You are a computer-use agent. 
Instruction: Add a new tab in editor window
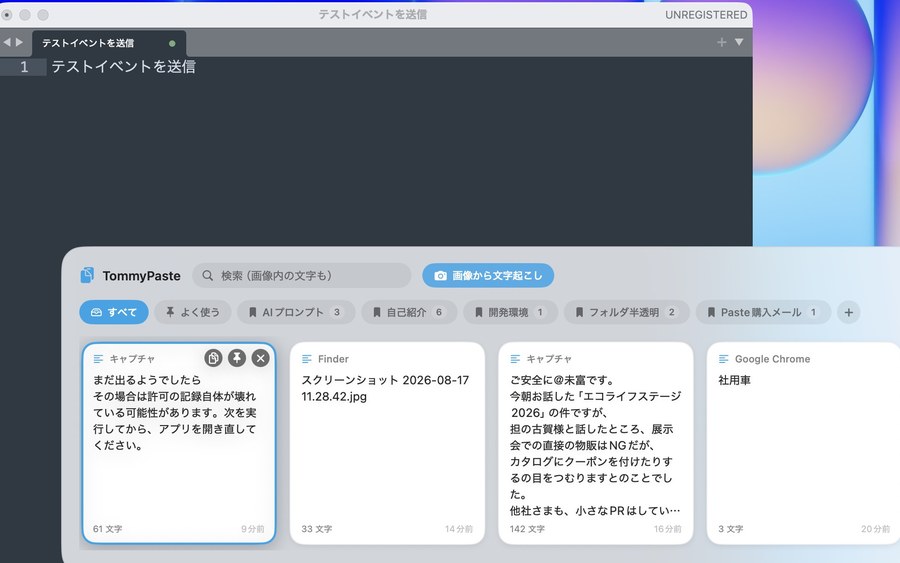point(721,42)
